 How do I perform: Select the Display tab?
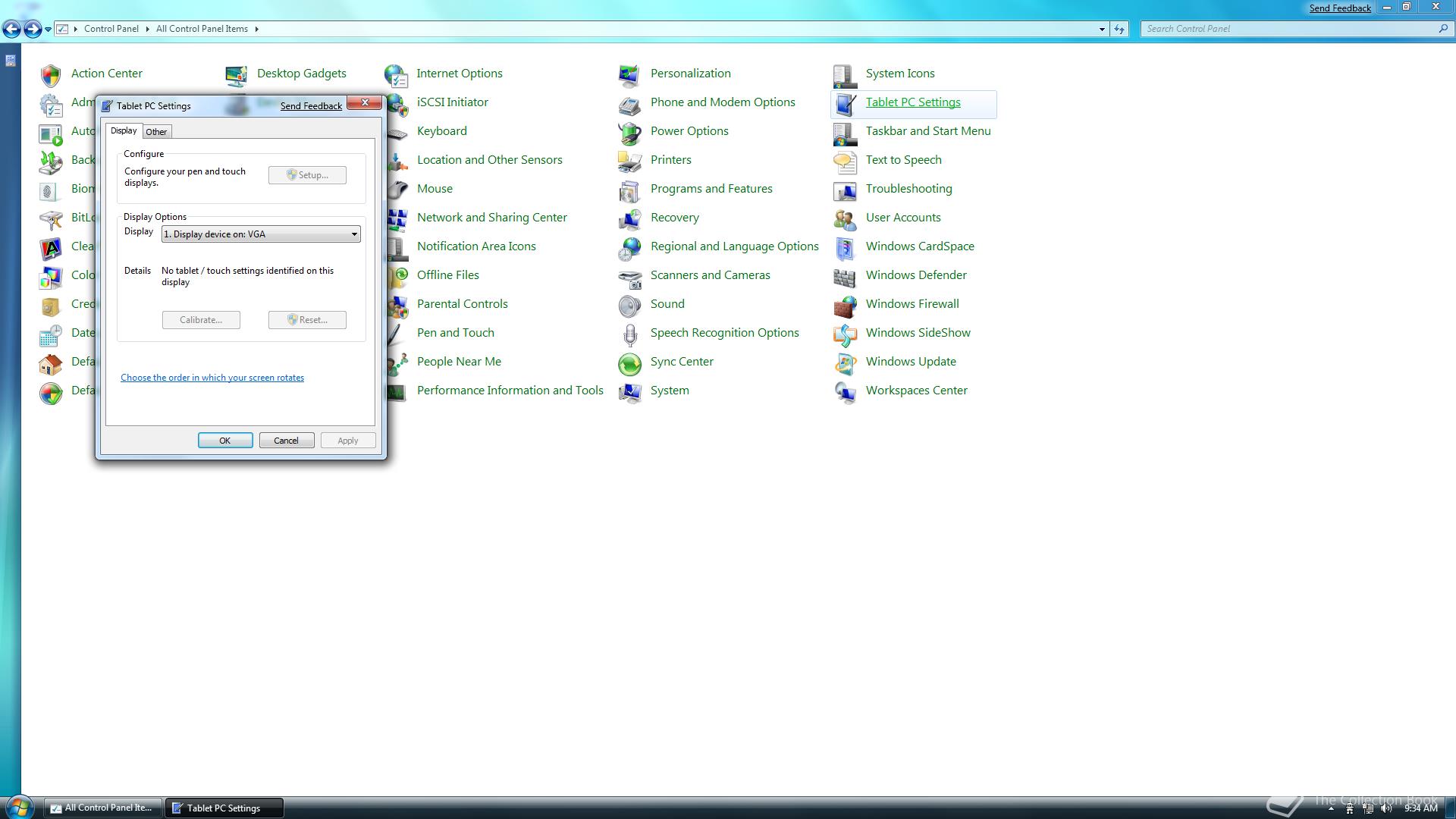[x=124, y=130]
